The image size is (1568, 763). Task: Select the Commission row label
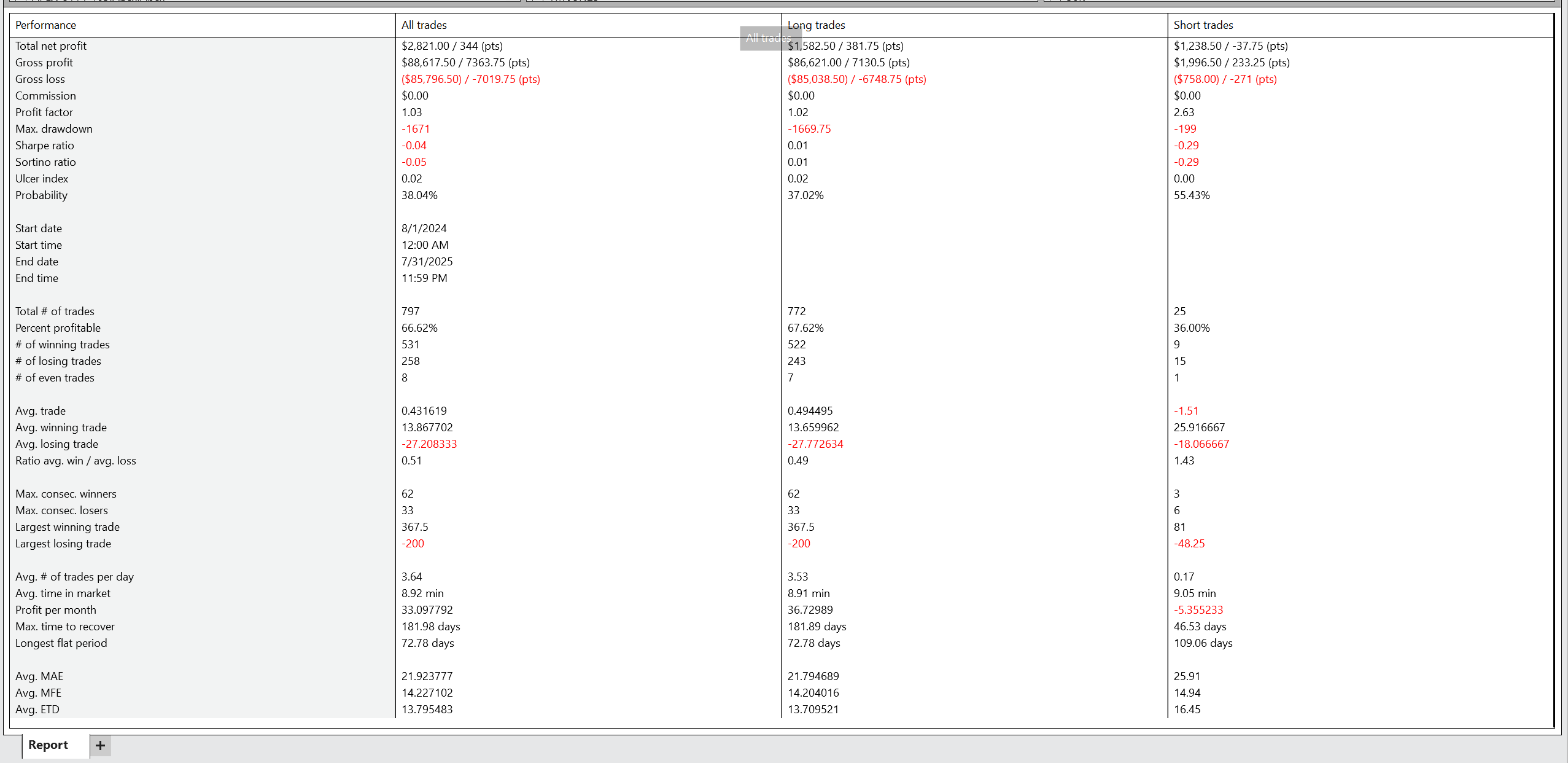(x=46, y=96)
